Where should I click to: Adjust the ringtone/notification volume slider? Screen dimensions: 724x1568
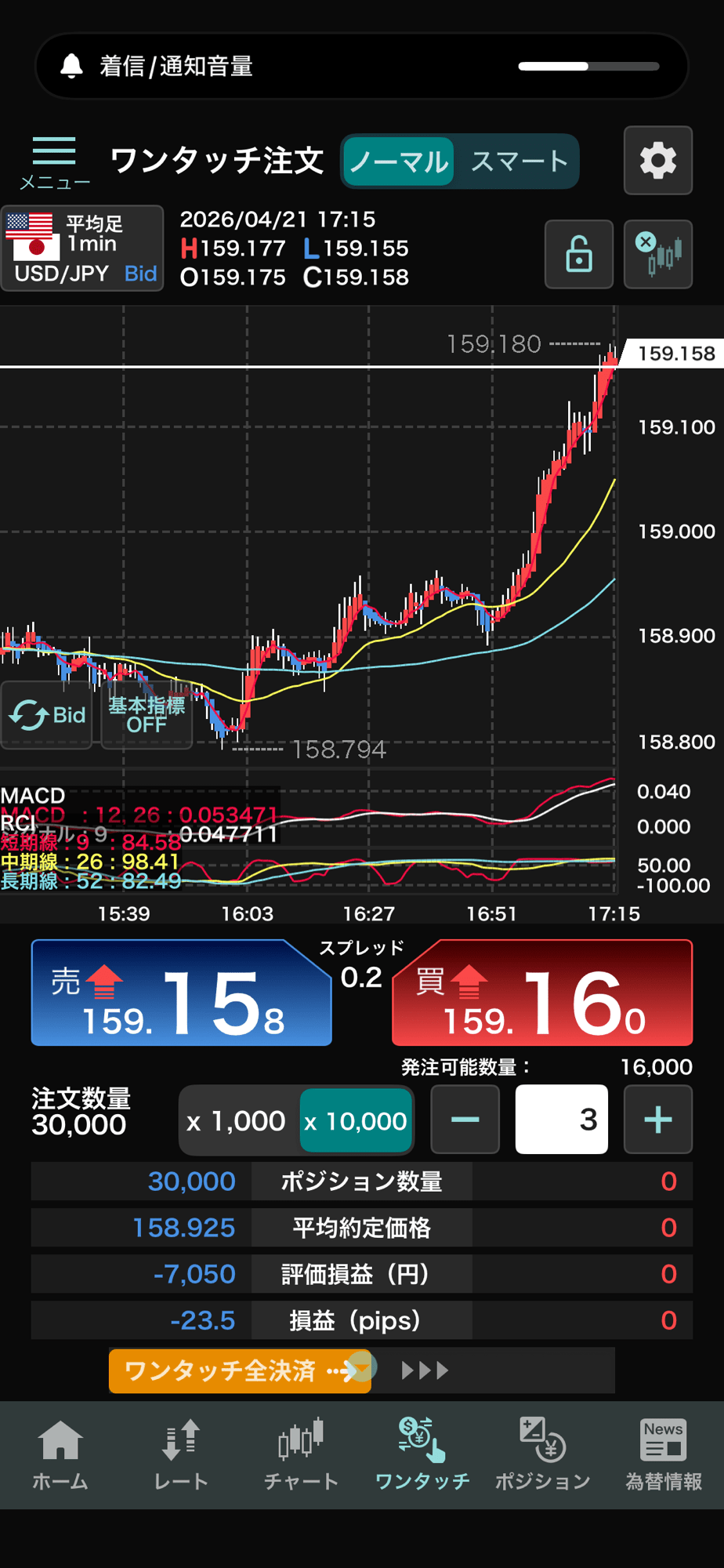pyautogui.click(x=588, y=67)
